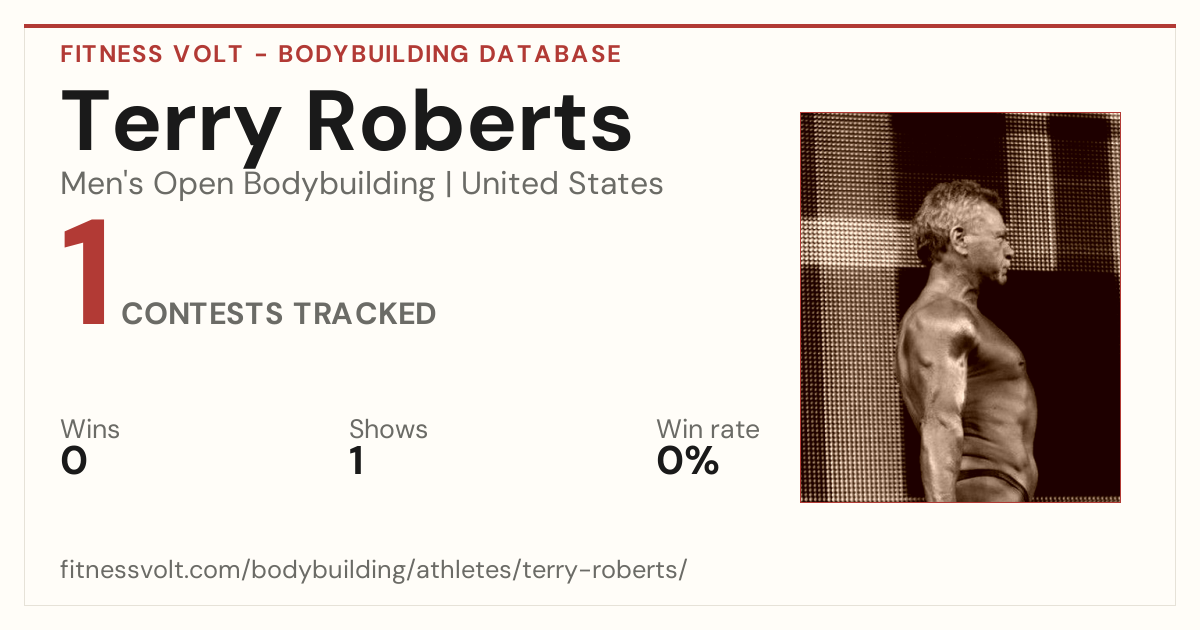Click the Wins label
The width and height of the screenshot is (1200, 630).
[90, 430]
